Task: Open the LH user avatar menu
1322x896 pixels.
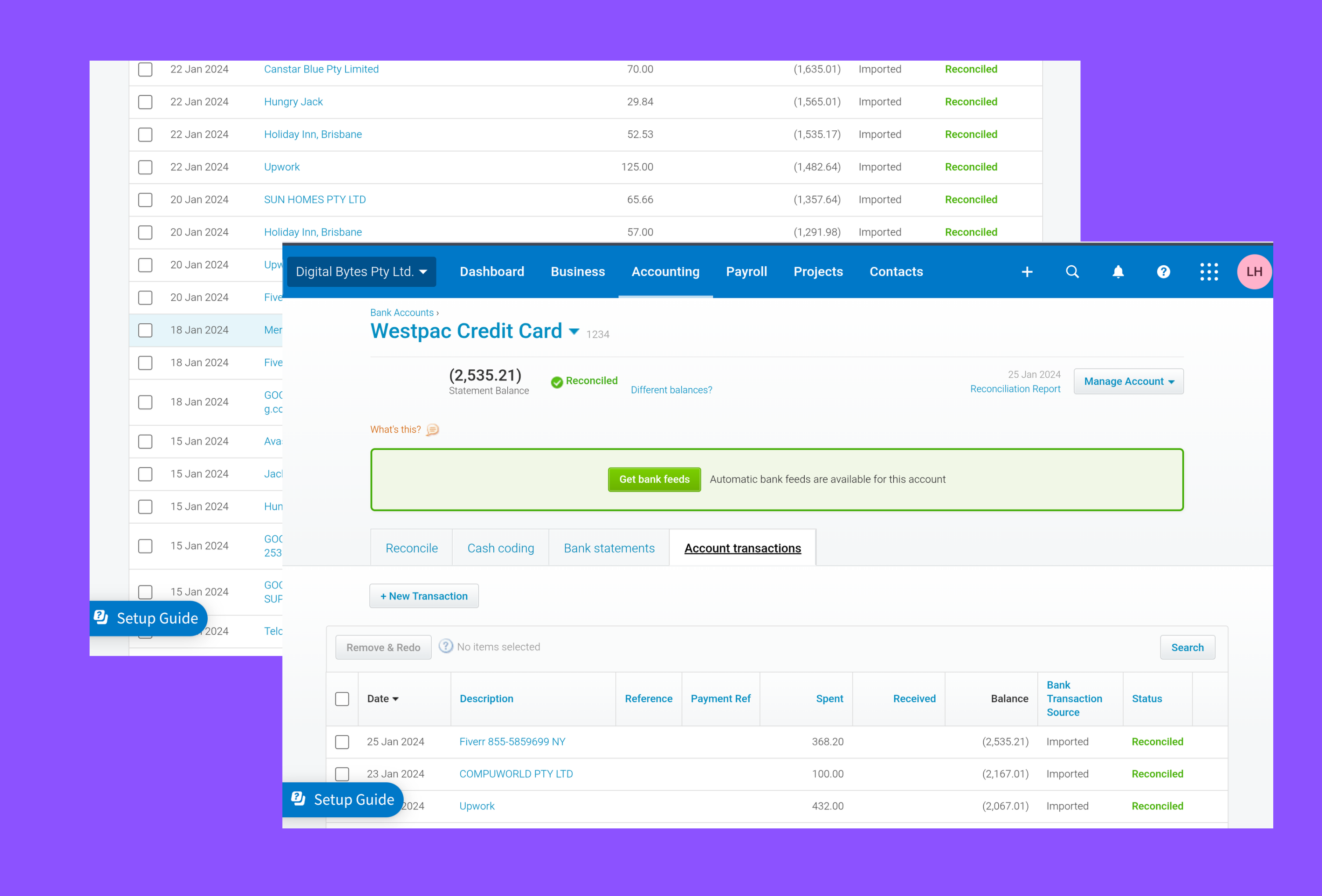Action: (1254, 272)
